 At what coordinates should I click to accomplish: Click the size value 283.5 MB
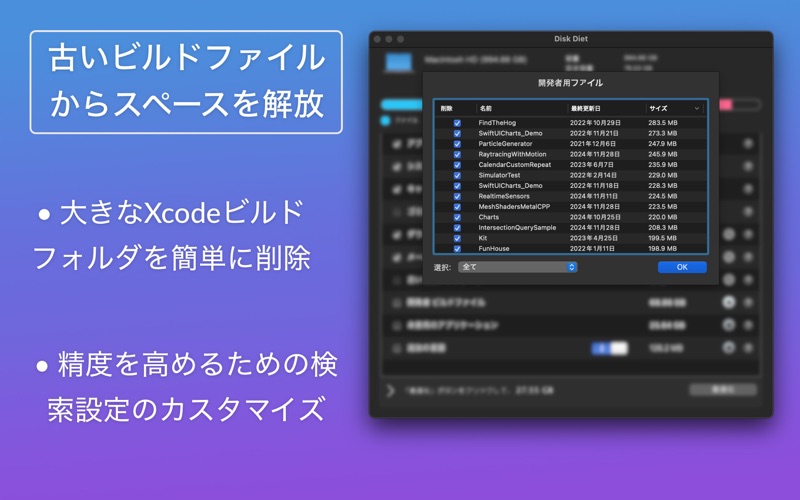[663, 123]
